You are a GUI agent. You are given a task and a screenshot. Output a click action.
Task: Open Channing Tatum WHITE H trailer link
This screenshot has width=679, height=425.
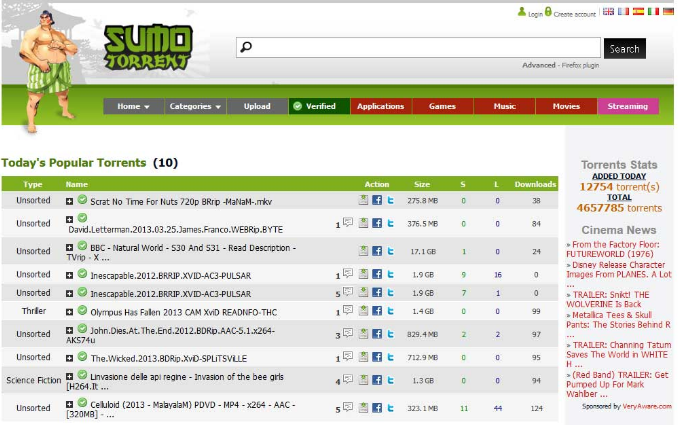(x=619, y=354)
